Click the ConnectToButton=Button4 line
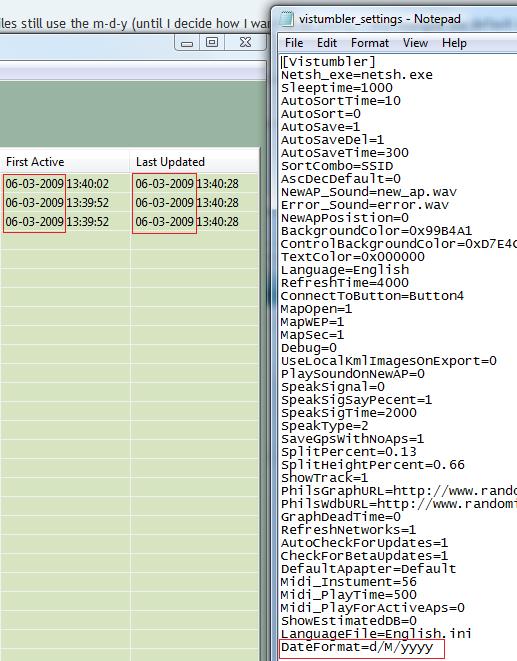Viewport: 517px width, 661px height. coord(372,296)
